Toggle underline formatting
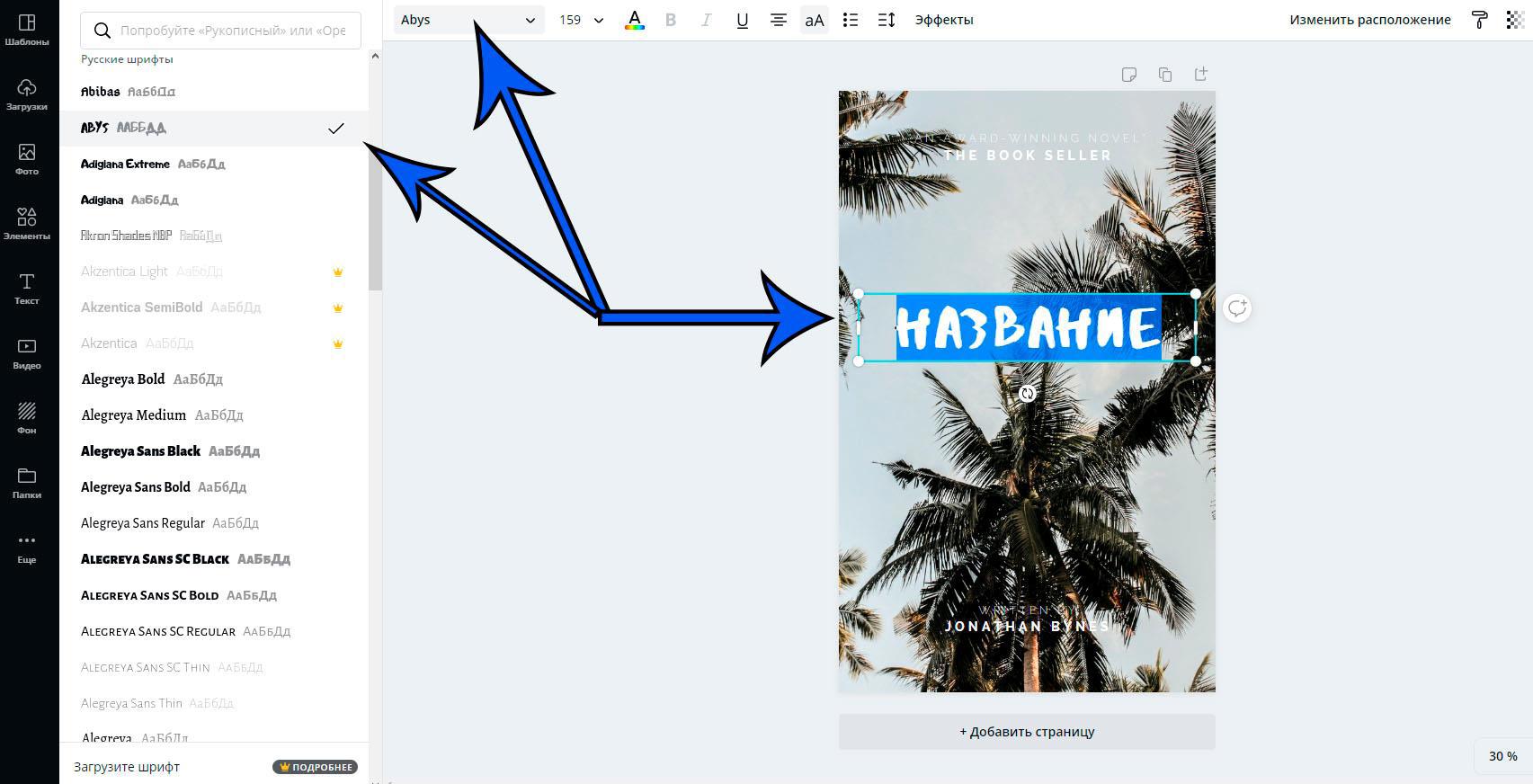The image size is (1533, 784). (743, 20)
